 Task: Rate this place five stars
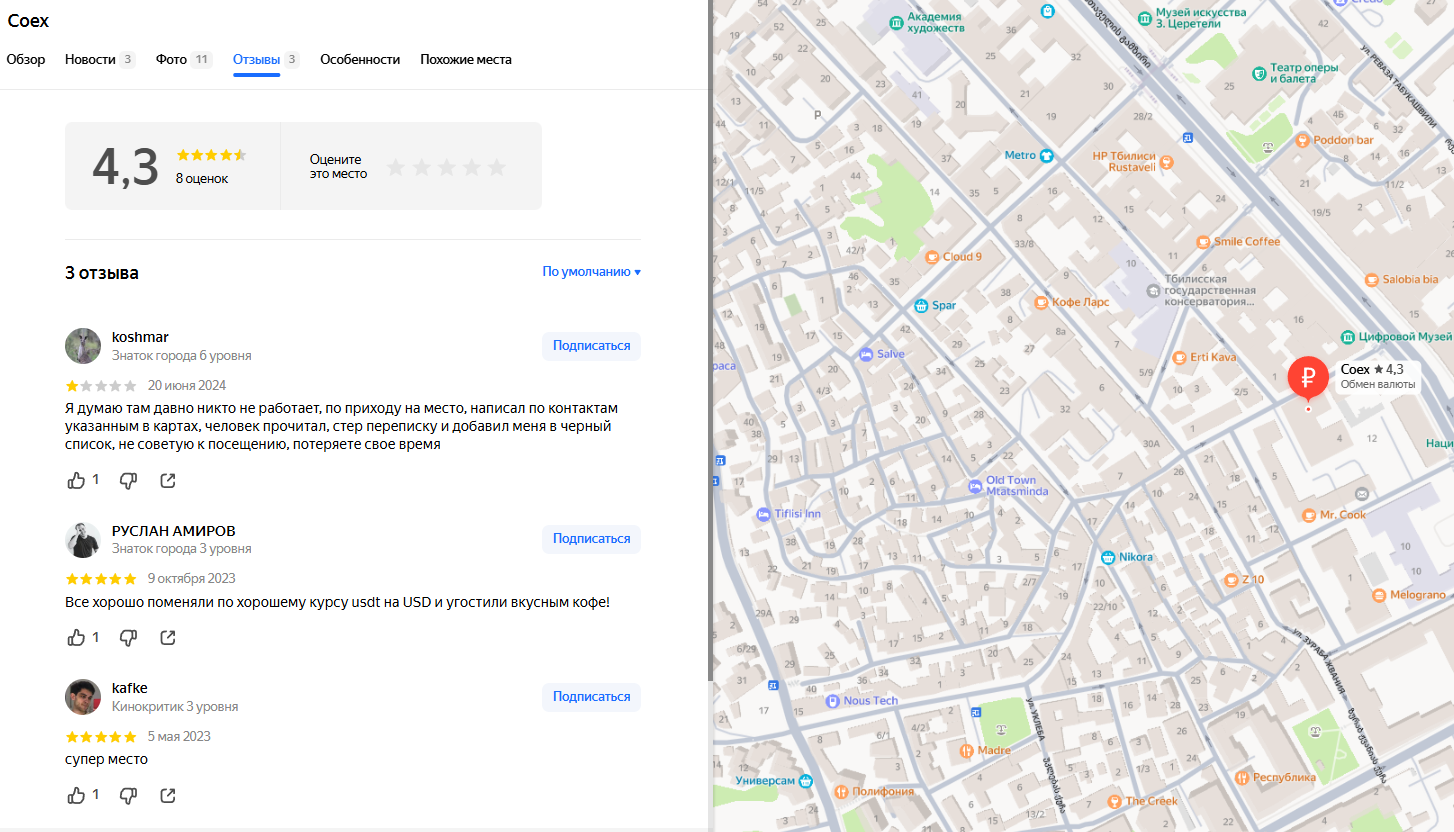click(x=497, y=167)
